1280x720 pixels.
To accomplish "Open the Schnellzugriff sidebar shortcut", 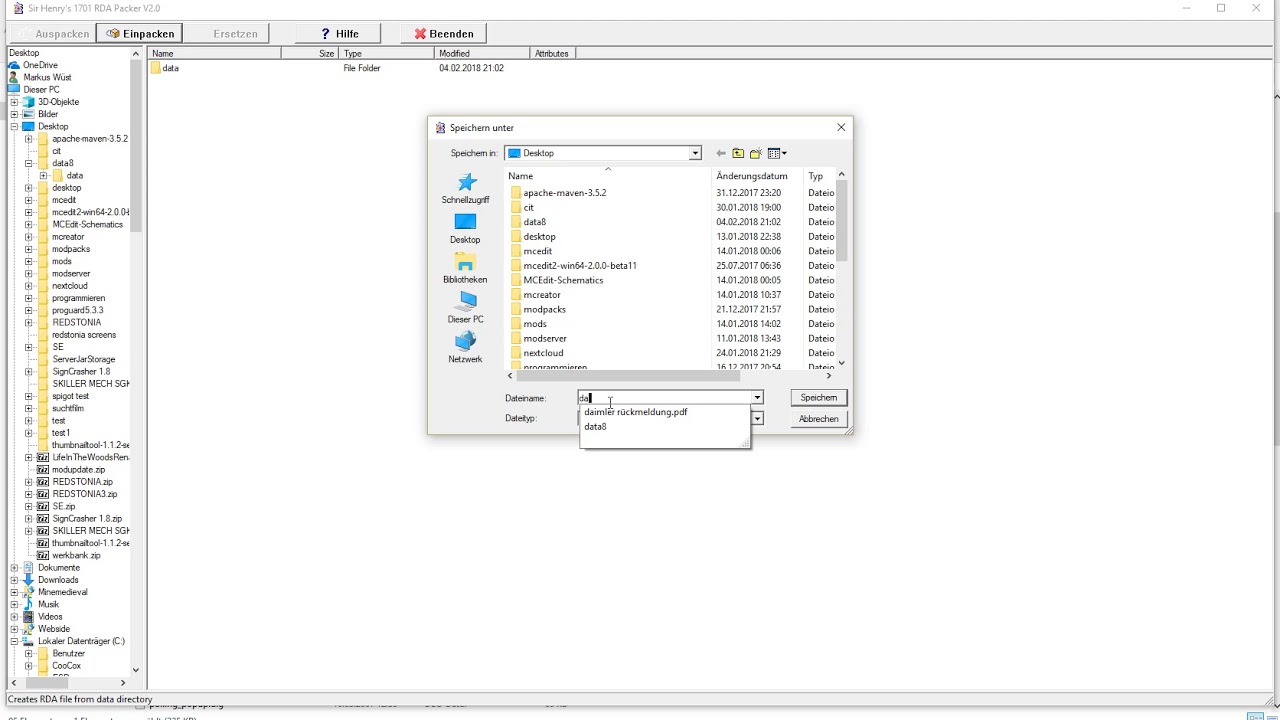I will (x=464, y=190).
